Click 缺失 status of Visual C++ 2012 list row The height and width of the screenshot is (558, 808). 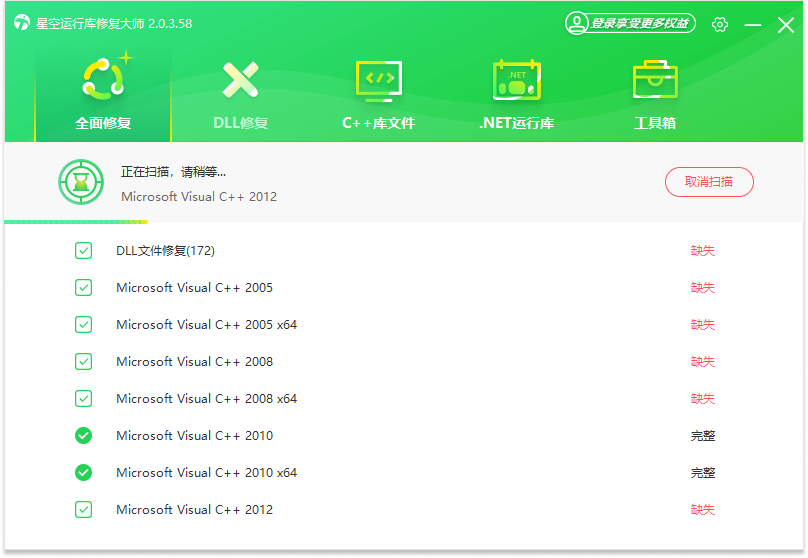[x=703, y=510]
